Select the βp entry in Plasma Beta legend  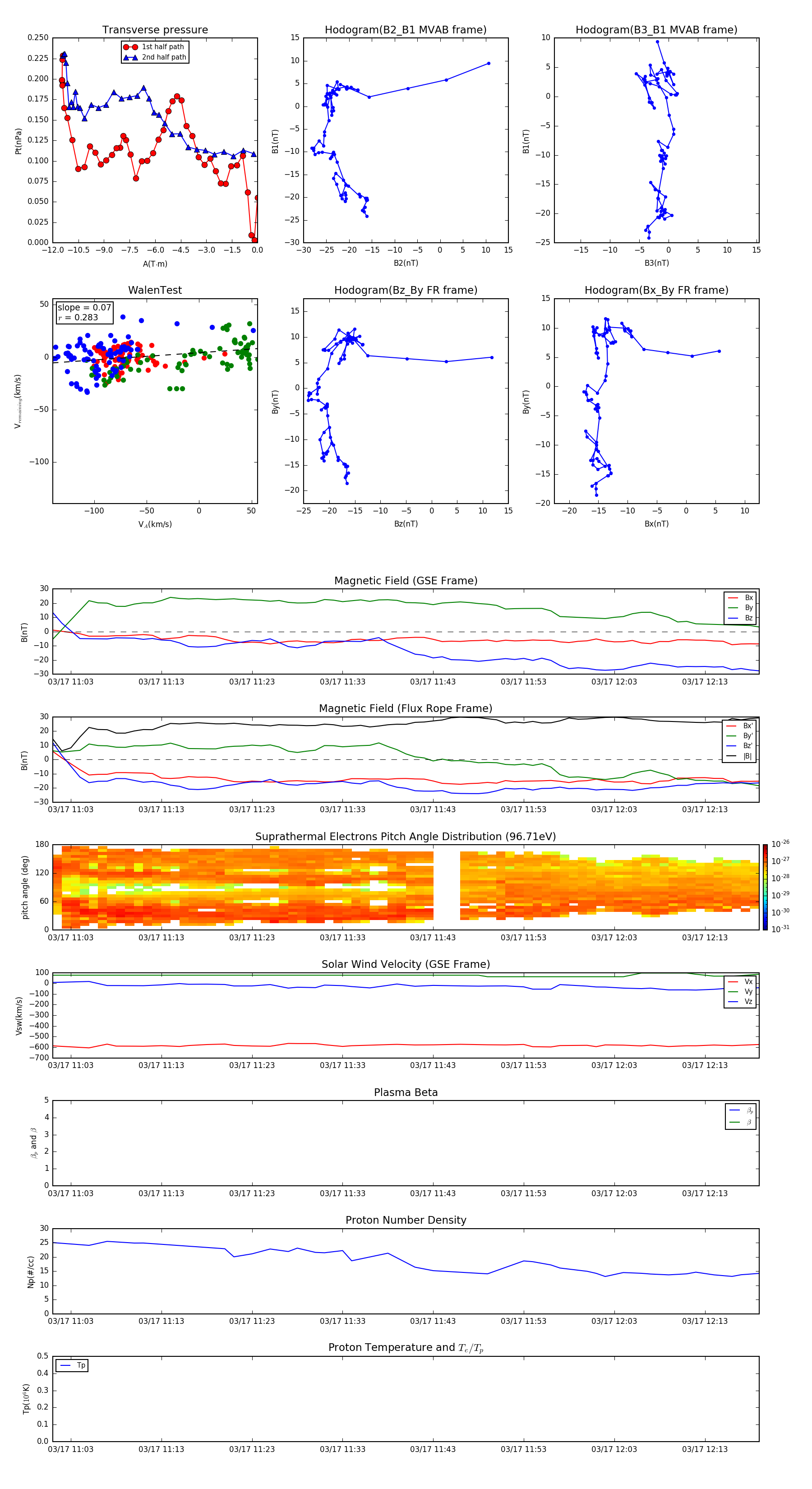741,1110
